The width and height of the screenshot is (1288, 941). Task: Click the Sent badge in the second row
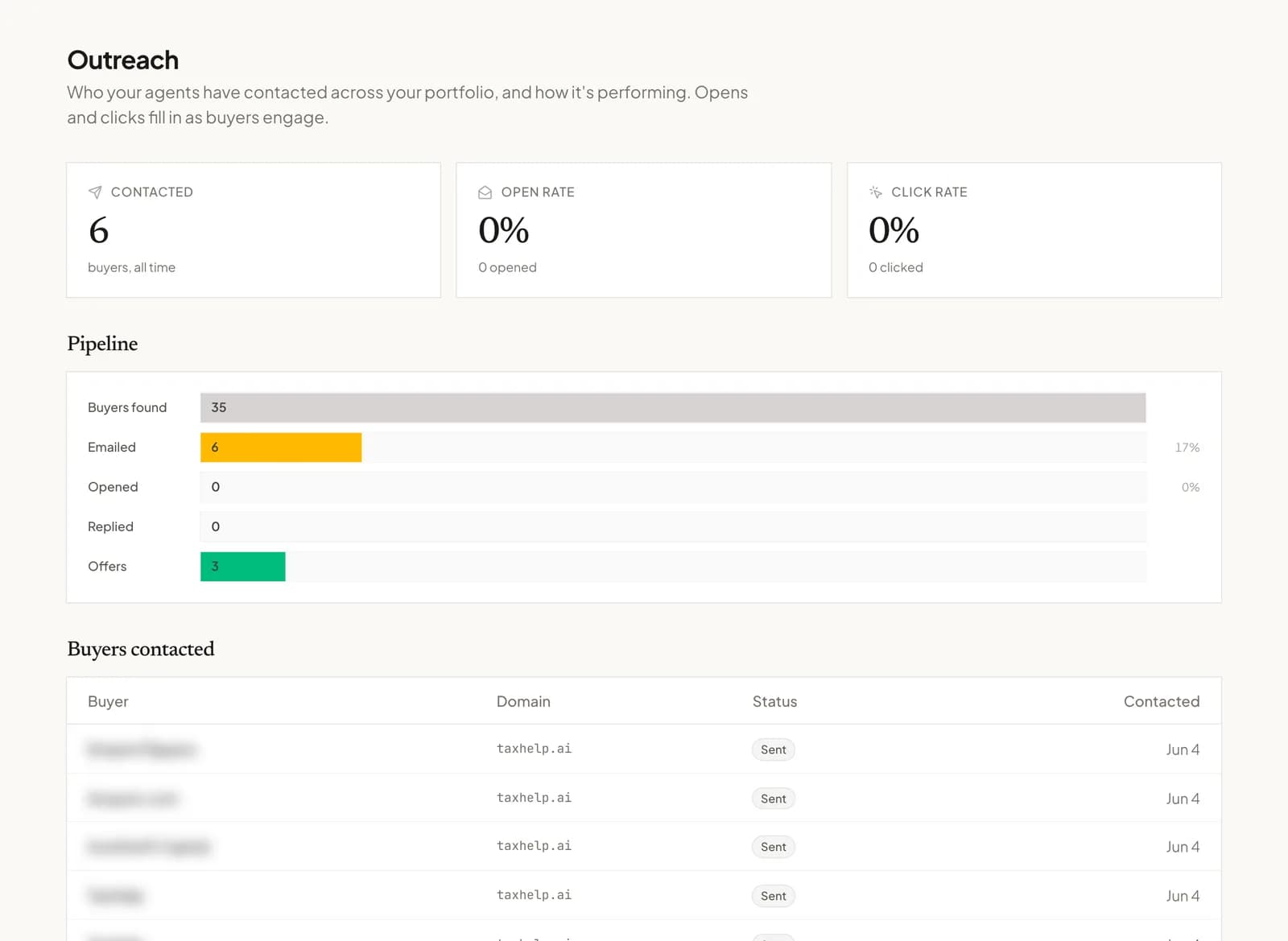pyautogui.click(x=774, y=799)
